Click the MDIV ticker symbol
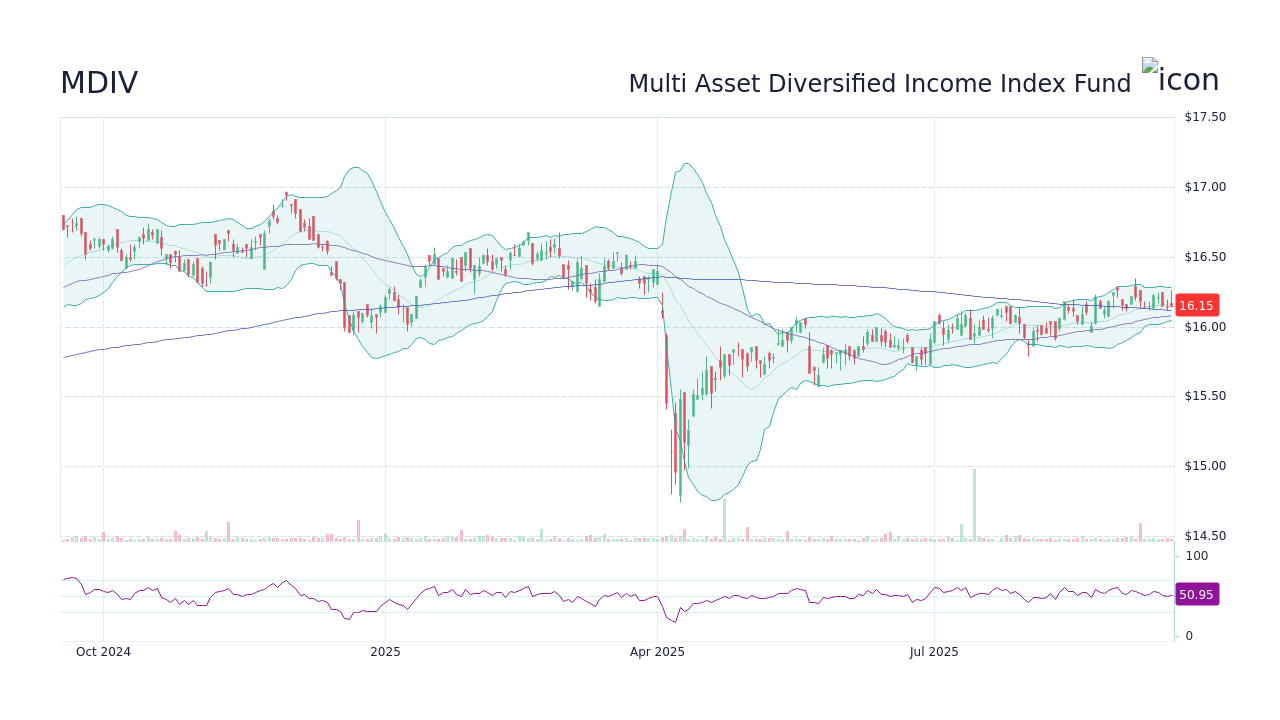The height and width of the screenshot is (720, 1280). (99, 83)
